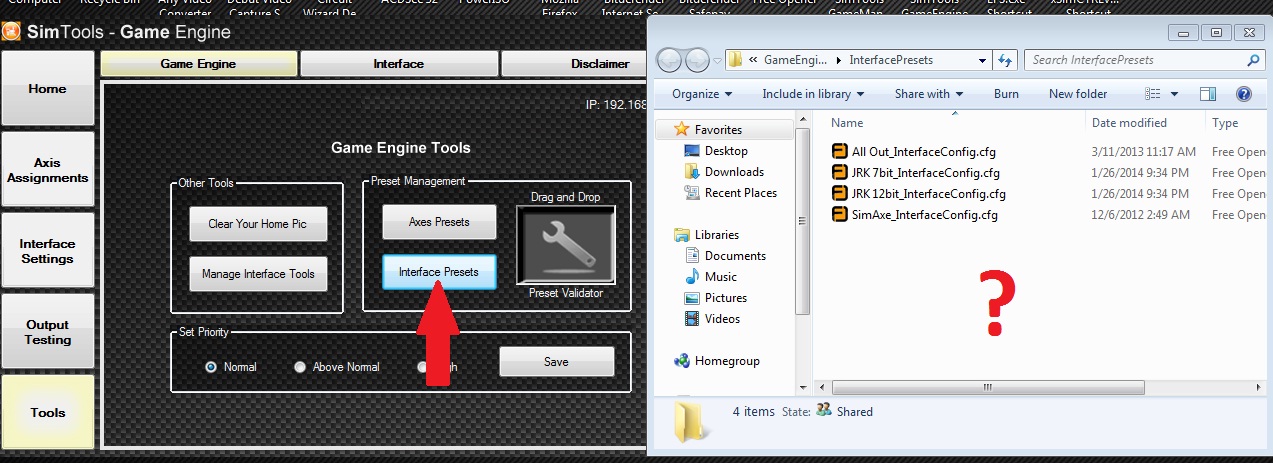
Task: Select the Tools sidebar button
Action: pyautogui.click(x=47, y=412)
